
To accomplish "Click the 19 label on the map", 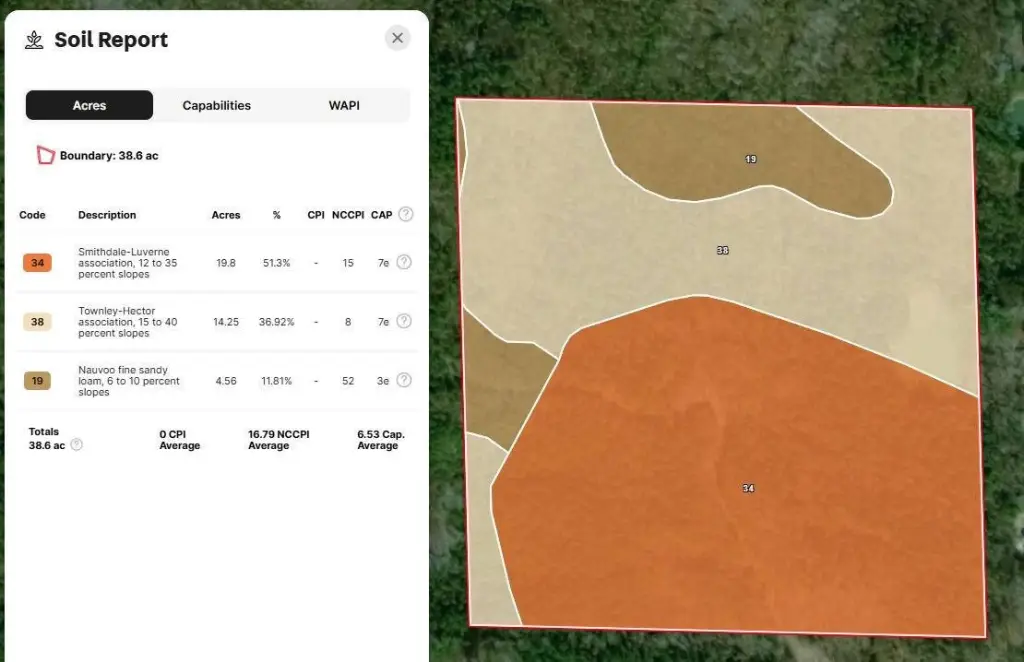I will coord(750,159).
